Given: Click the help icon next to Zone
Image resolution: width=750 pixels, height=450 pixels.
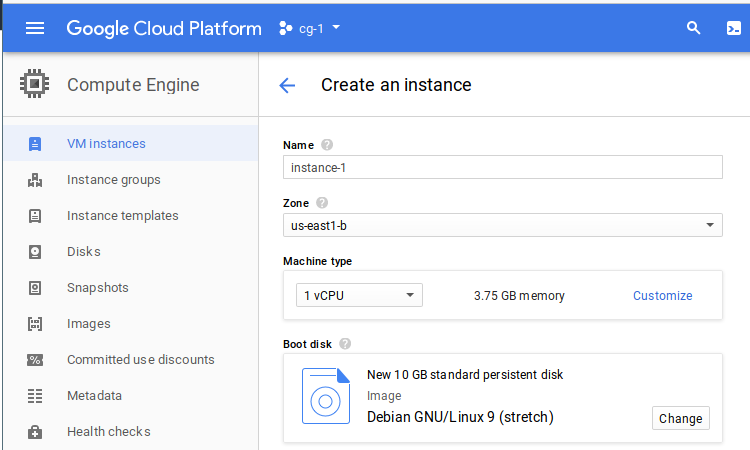Looking at the screenshot, I should [x=322, y=203].
